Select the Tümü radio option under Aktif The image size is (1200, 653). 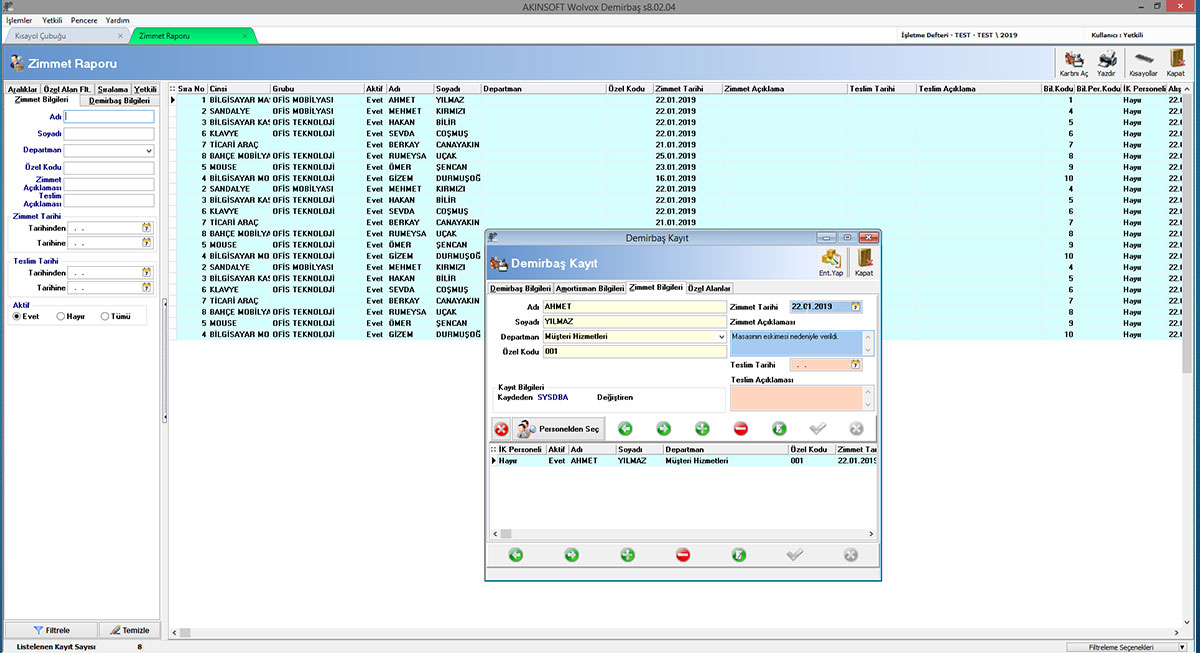pos(105,316)
